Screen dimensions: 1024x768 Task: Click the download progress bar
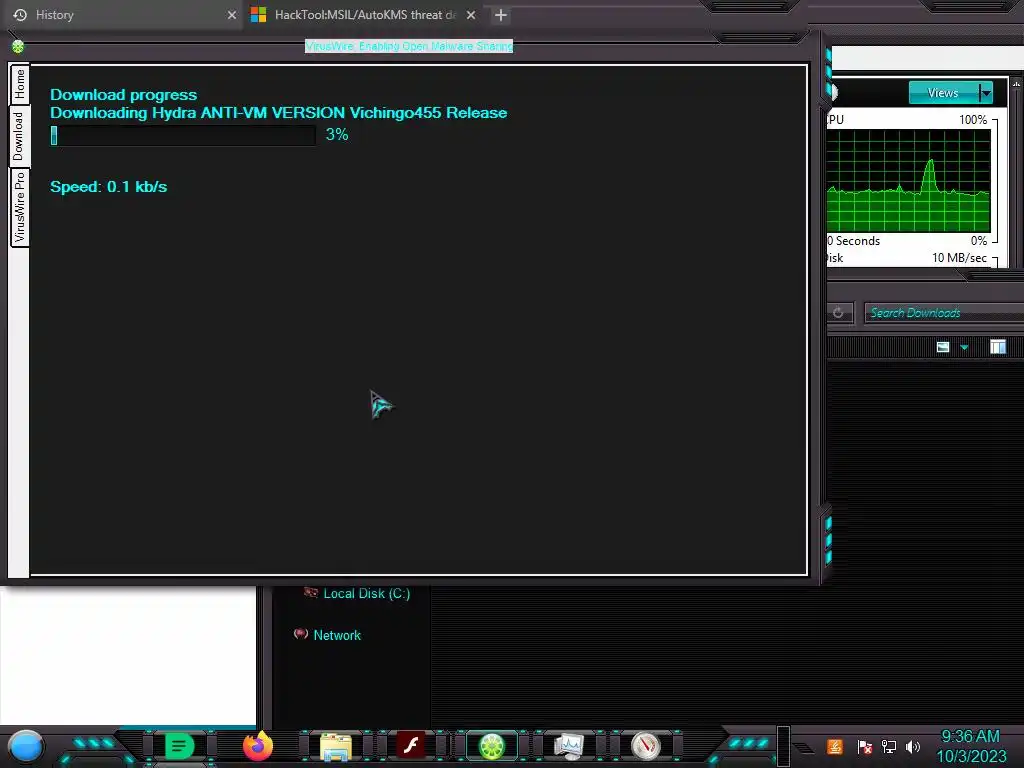(183, 135)
